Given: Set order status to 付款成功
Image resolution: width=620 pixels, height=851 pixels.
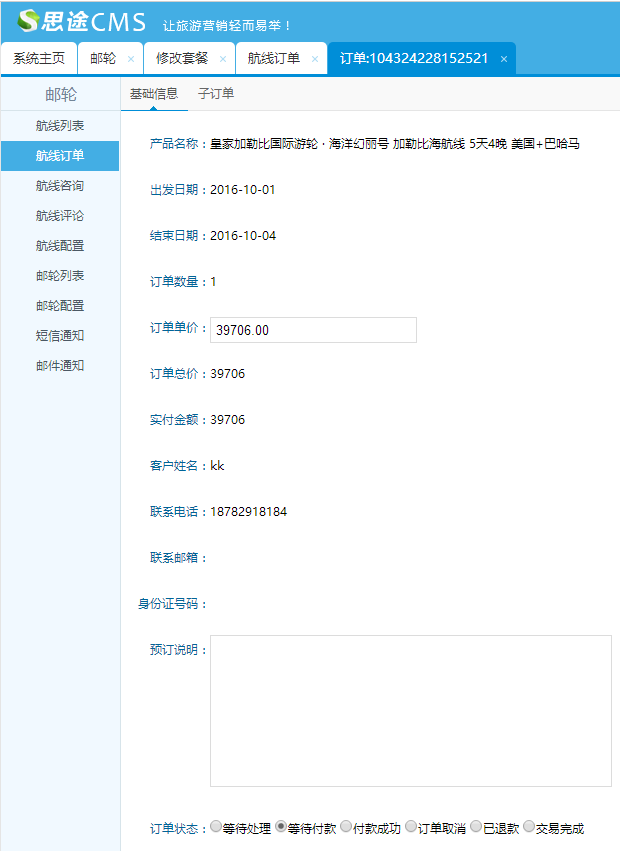Looking at the screenshot, I should point(346,827).
